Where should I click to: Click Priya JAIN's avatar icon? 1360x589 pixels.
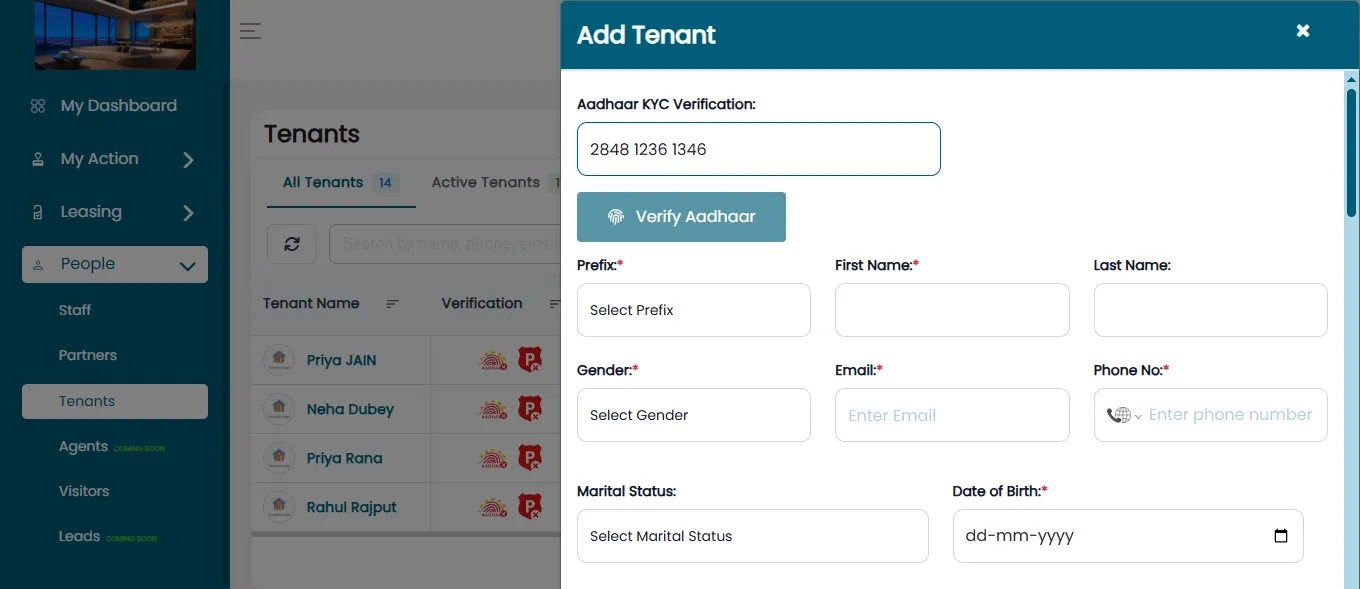click(279, 360)
